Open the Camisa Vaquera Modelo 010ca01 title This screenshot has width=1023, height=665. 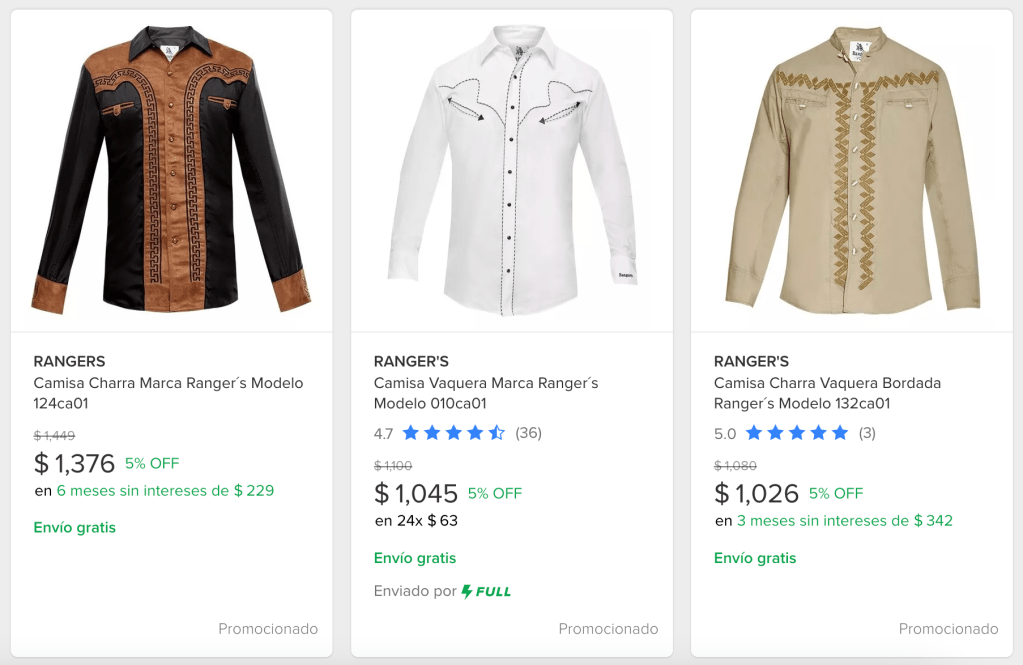pos(486,393)
